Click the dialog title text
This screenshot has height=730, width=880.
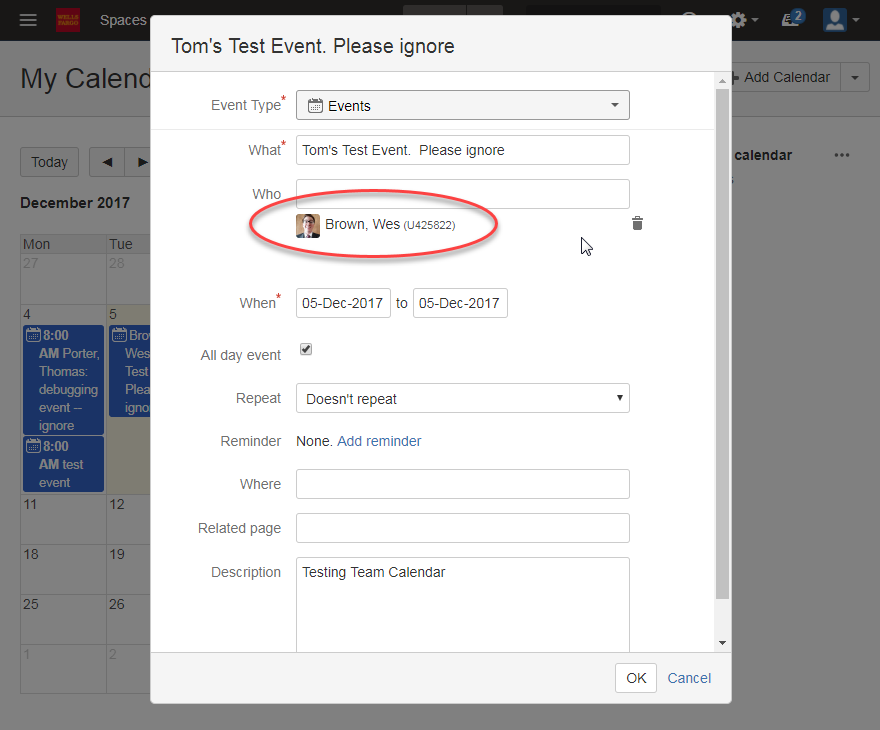313,46
